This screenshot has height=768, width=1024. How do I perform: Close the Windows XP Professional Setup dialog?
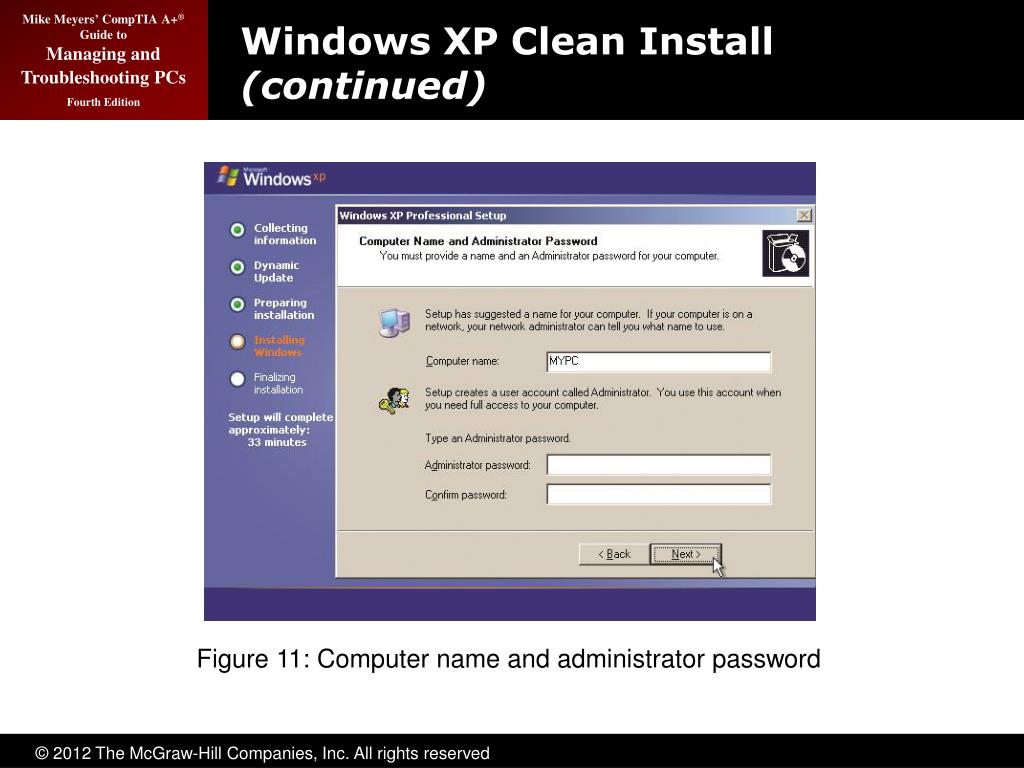point(804,215)
